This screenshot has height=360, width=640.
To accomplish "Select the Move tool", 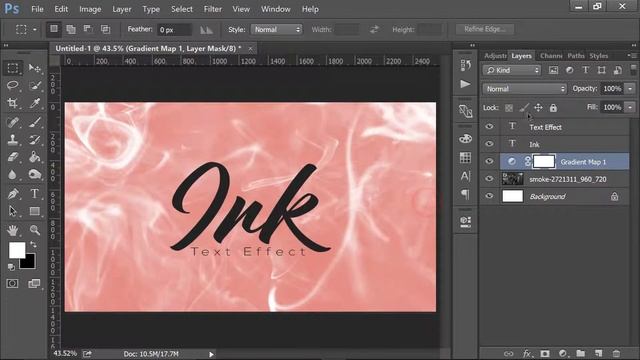I will pos(35,68).
